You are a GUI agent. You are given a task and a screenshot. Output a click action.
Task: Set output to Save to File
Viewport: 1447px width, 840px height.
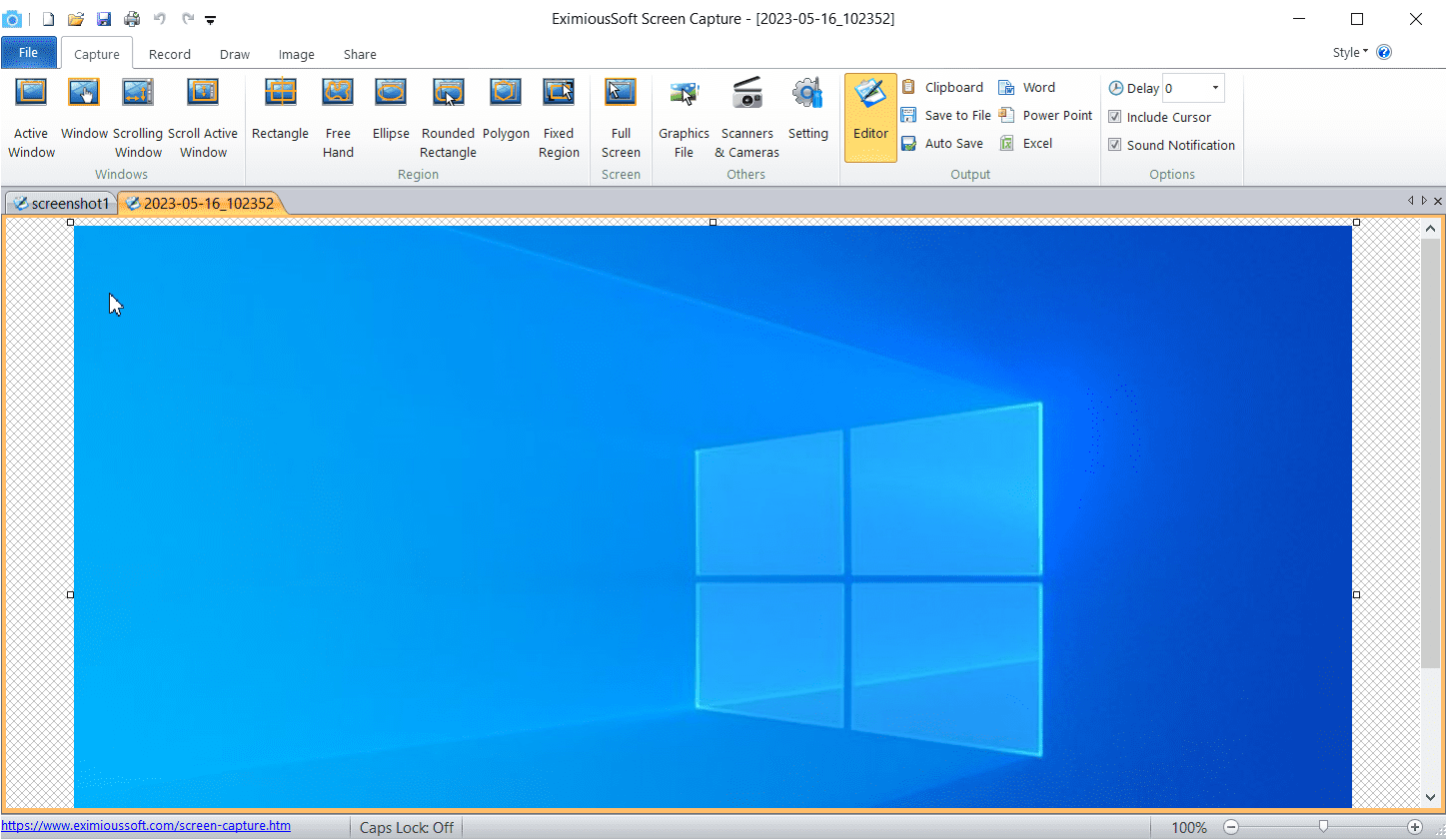click(x=946, y=115)
